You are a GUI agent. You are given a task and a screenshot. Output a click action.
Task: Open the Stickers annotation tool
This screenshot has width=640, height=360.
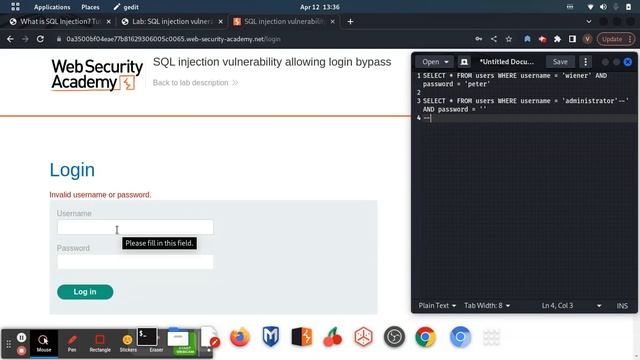click(128, 343)
